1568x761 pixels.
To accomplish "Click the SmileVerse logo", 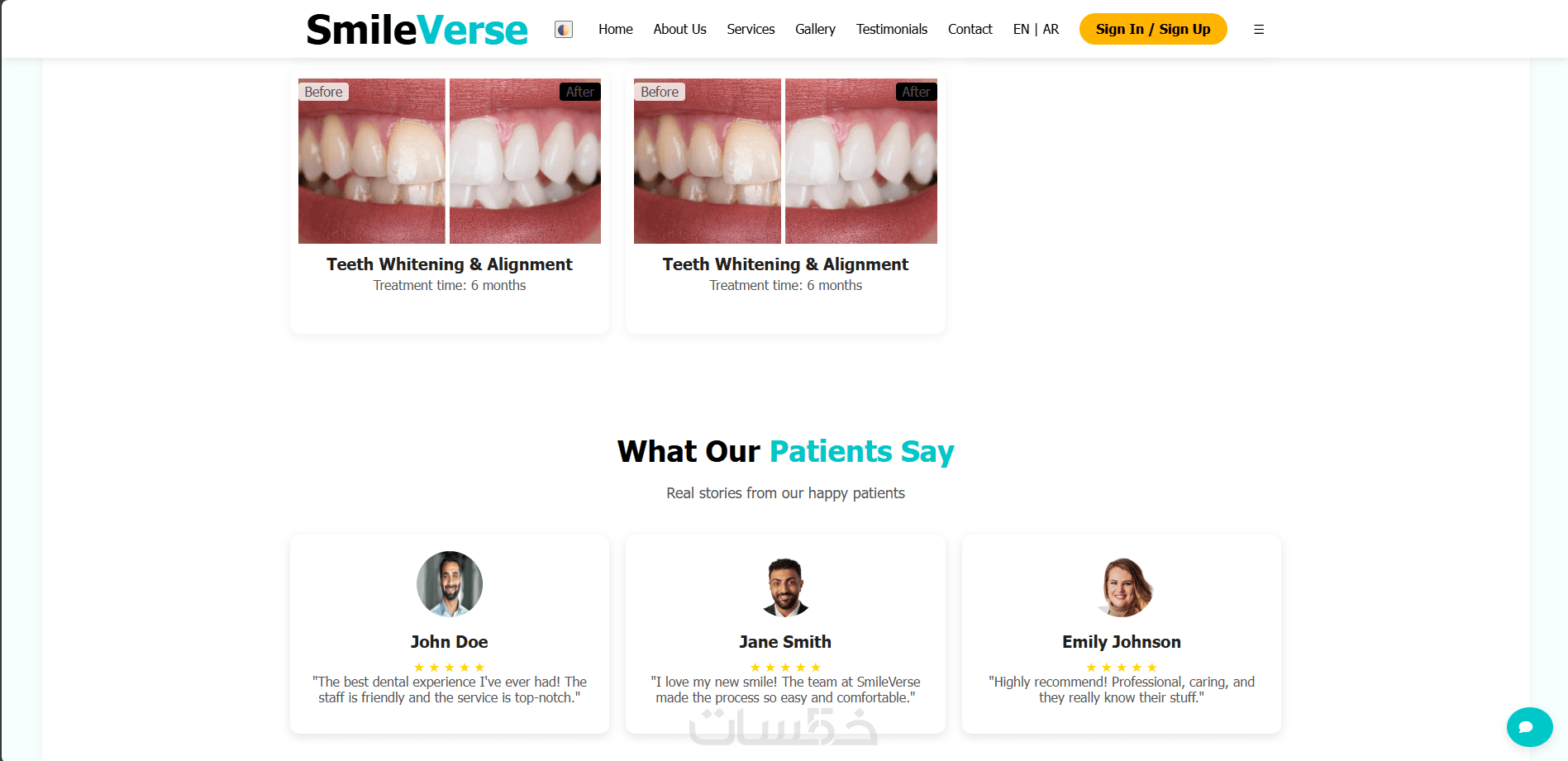I will 417,30.
